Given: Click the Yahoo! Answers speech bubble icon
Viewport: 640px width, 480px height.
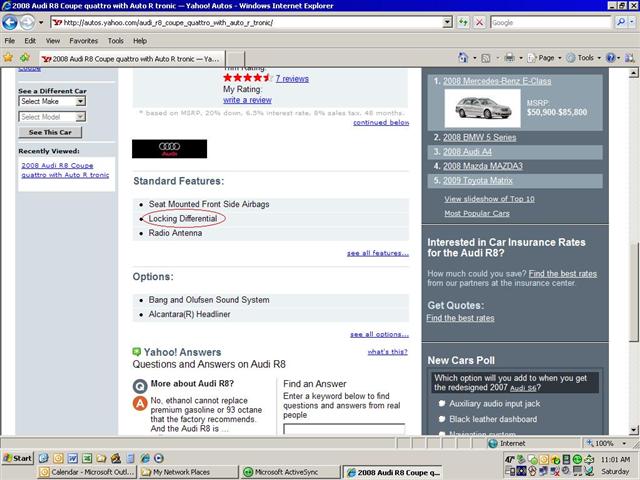Looking at the screenshot, I should pos(136,352).
